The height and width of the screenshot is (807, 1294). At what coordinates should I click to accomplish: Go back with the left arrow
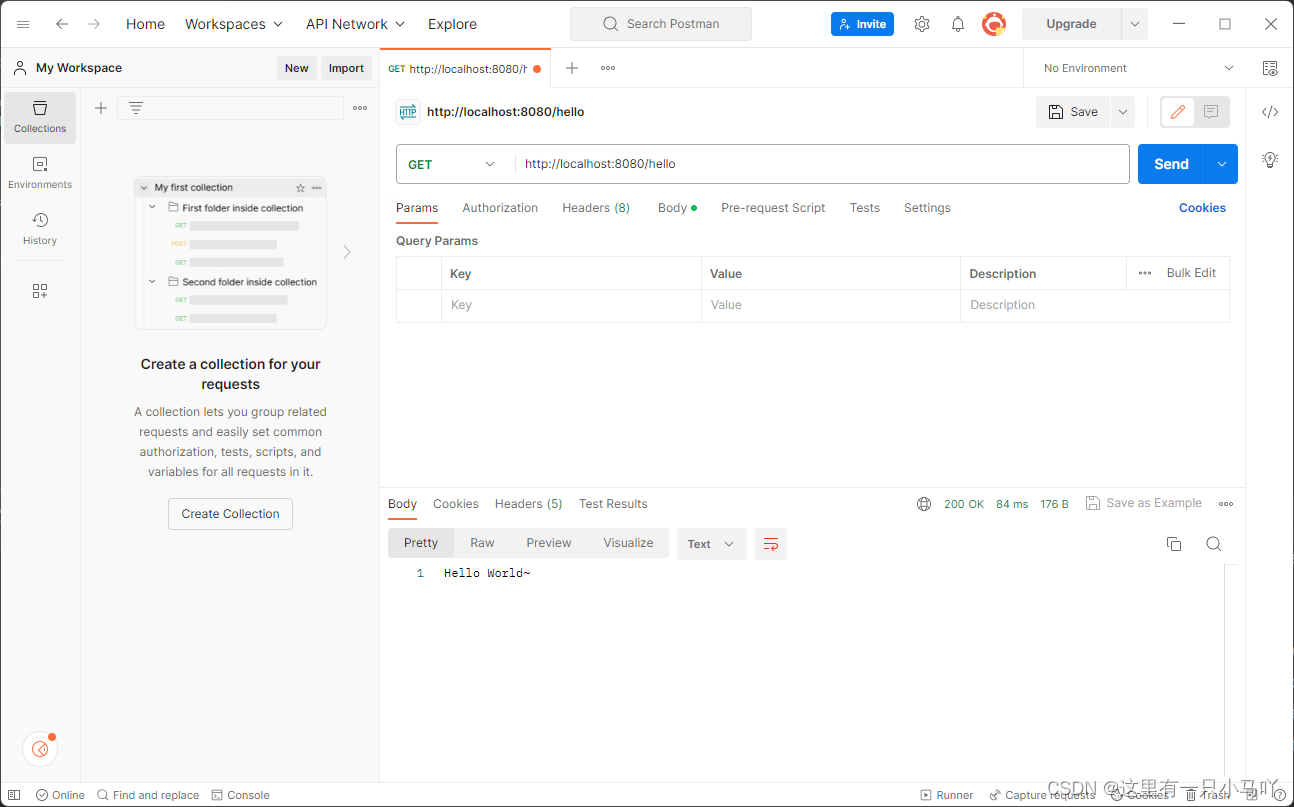coord(62,24)
